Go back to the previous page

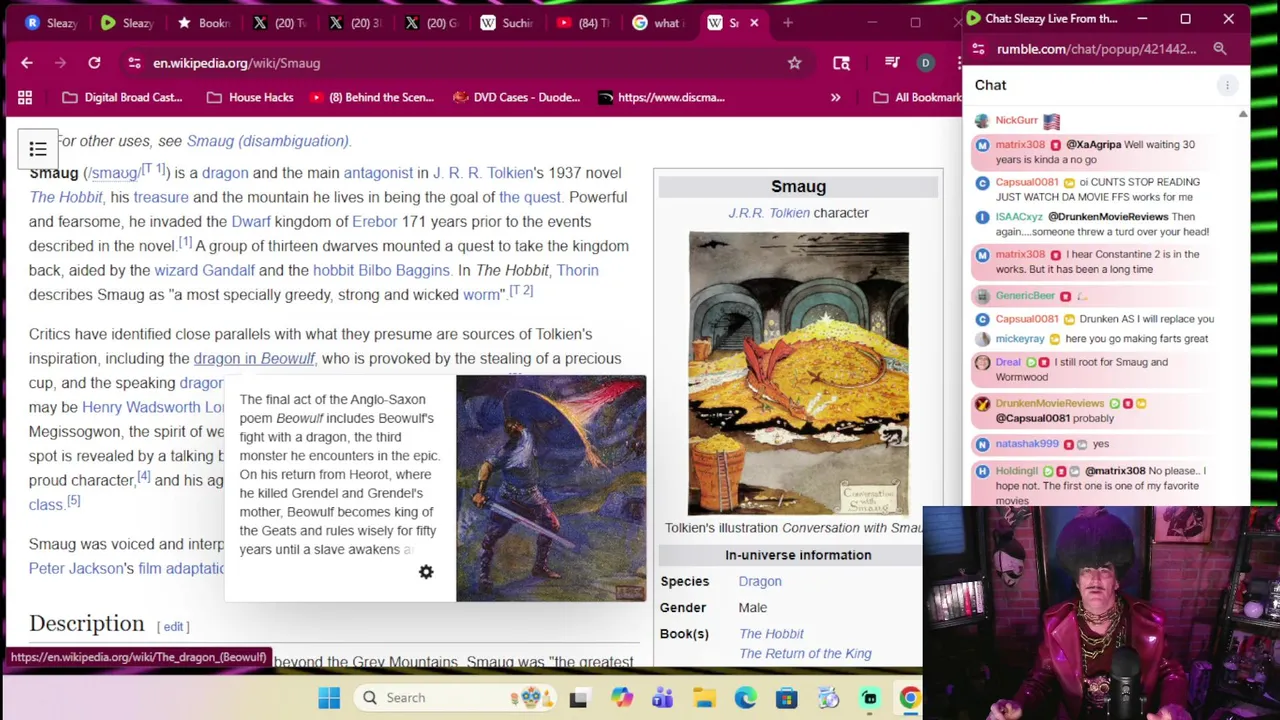[27, 63]
